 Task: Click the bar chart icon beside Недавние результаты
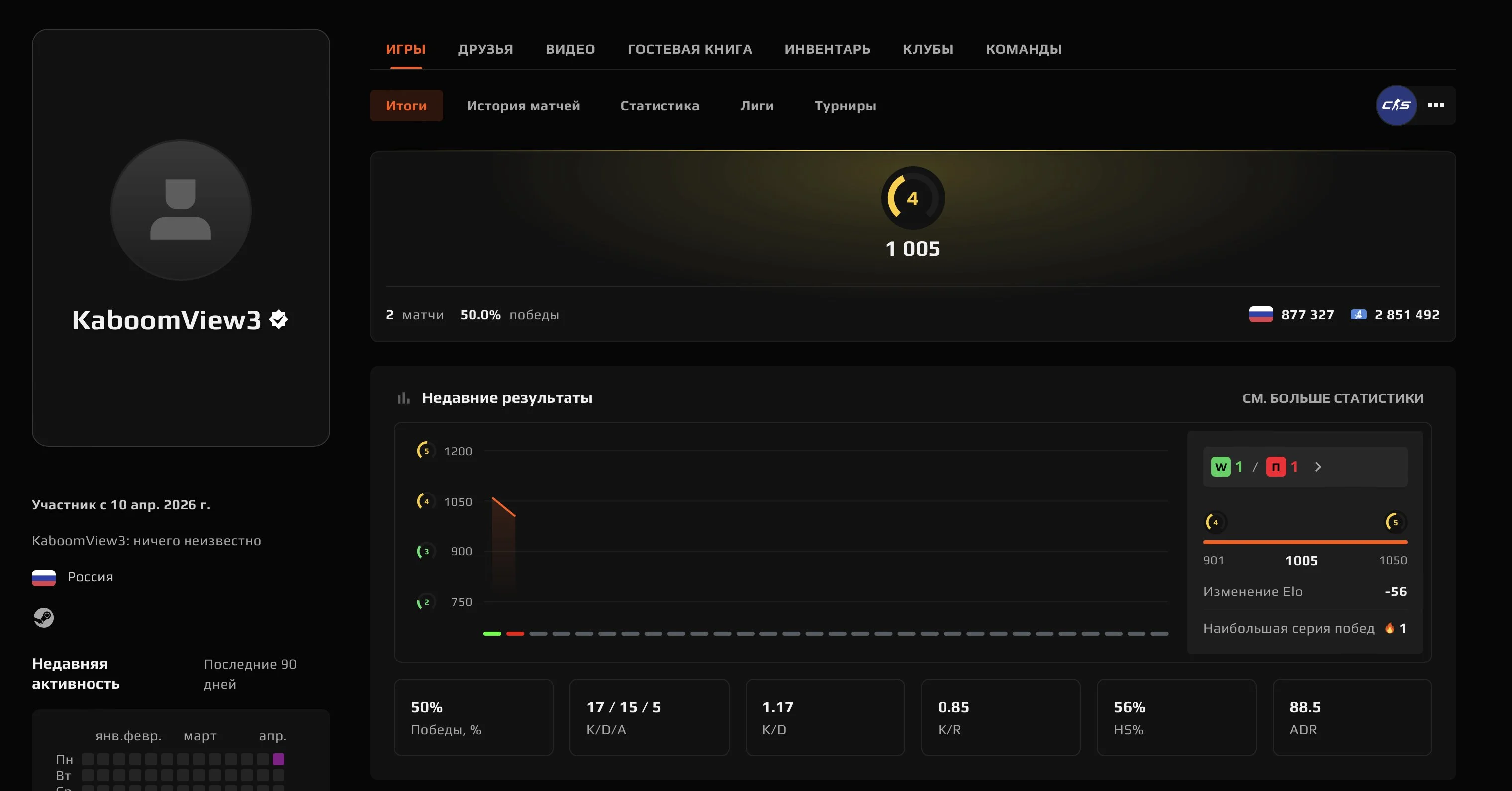coord(403,398)
